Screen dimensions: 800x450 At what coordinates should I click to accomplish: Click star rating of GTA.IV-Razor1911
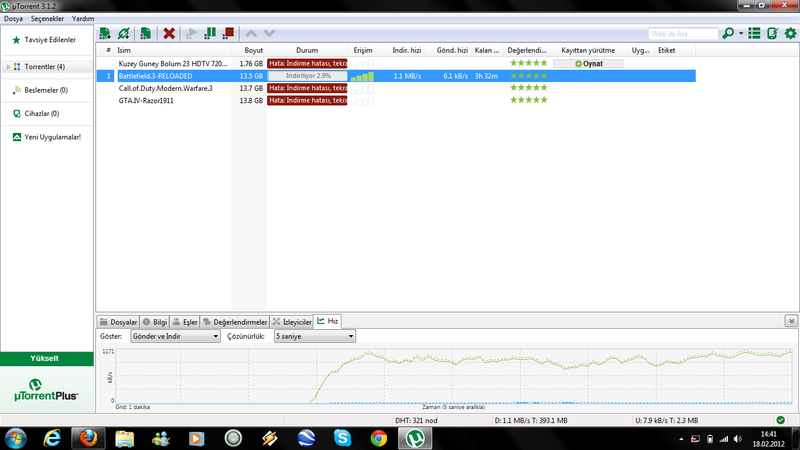[529, 100]
